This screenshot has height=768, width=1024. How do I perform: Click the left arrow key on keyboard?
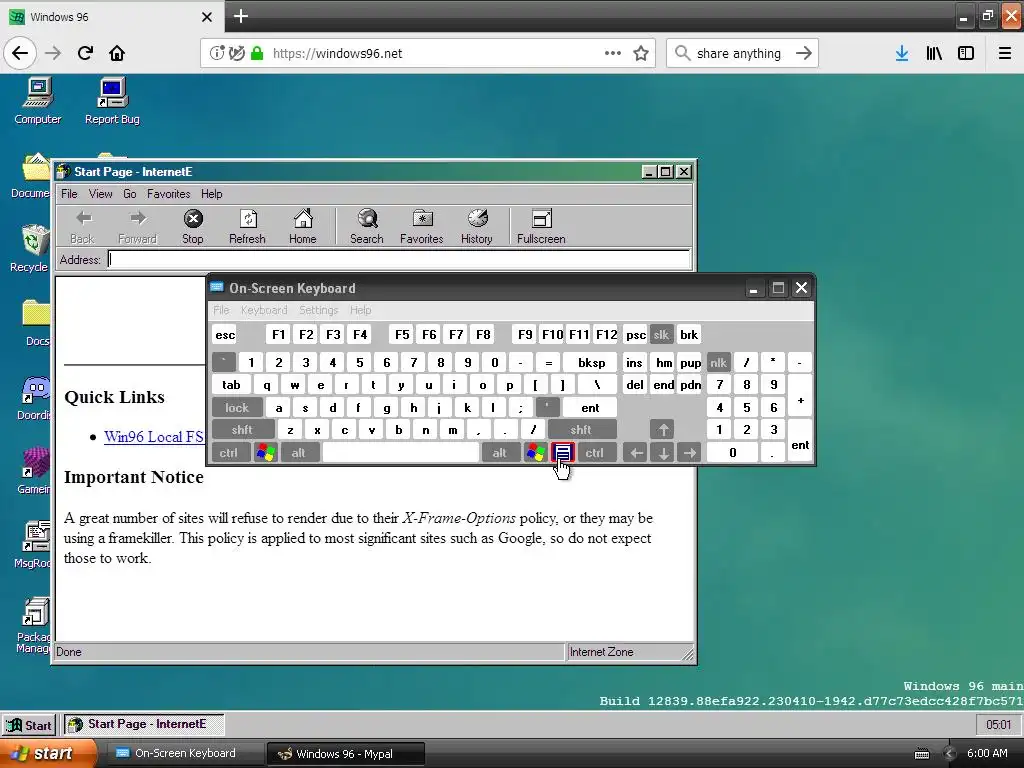[x=635, y=453]
